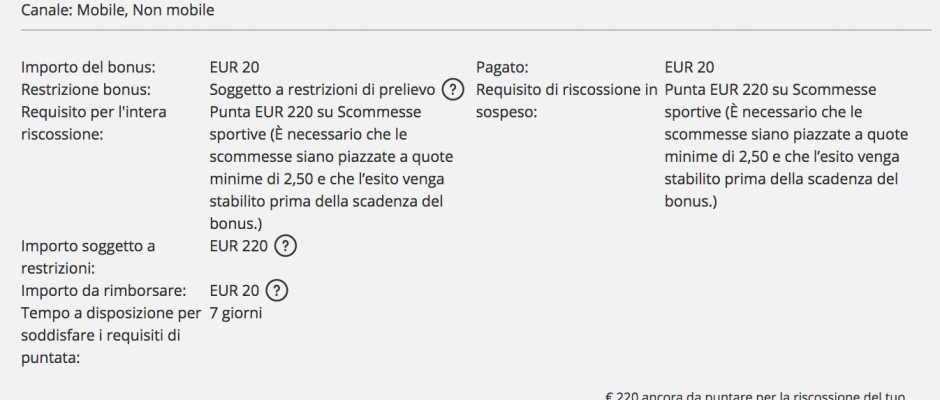Viewport: 940px width, 400px height.
Task: Open help icon beside withdrawal restriction text
Action: [453, 90]
